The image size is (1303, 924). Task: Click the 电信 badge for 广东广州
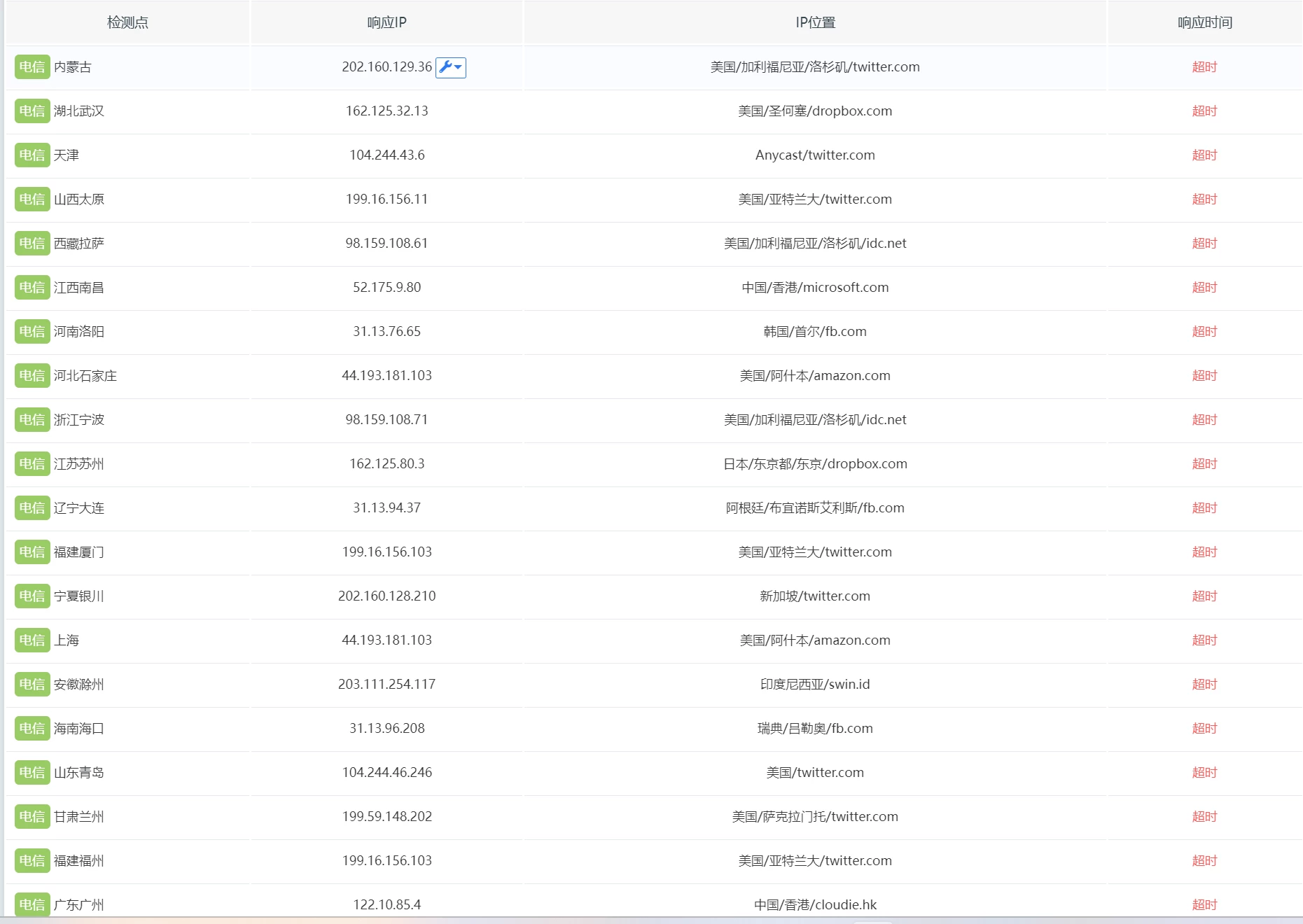tap(32, 905)
